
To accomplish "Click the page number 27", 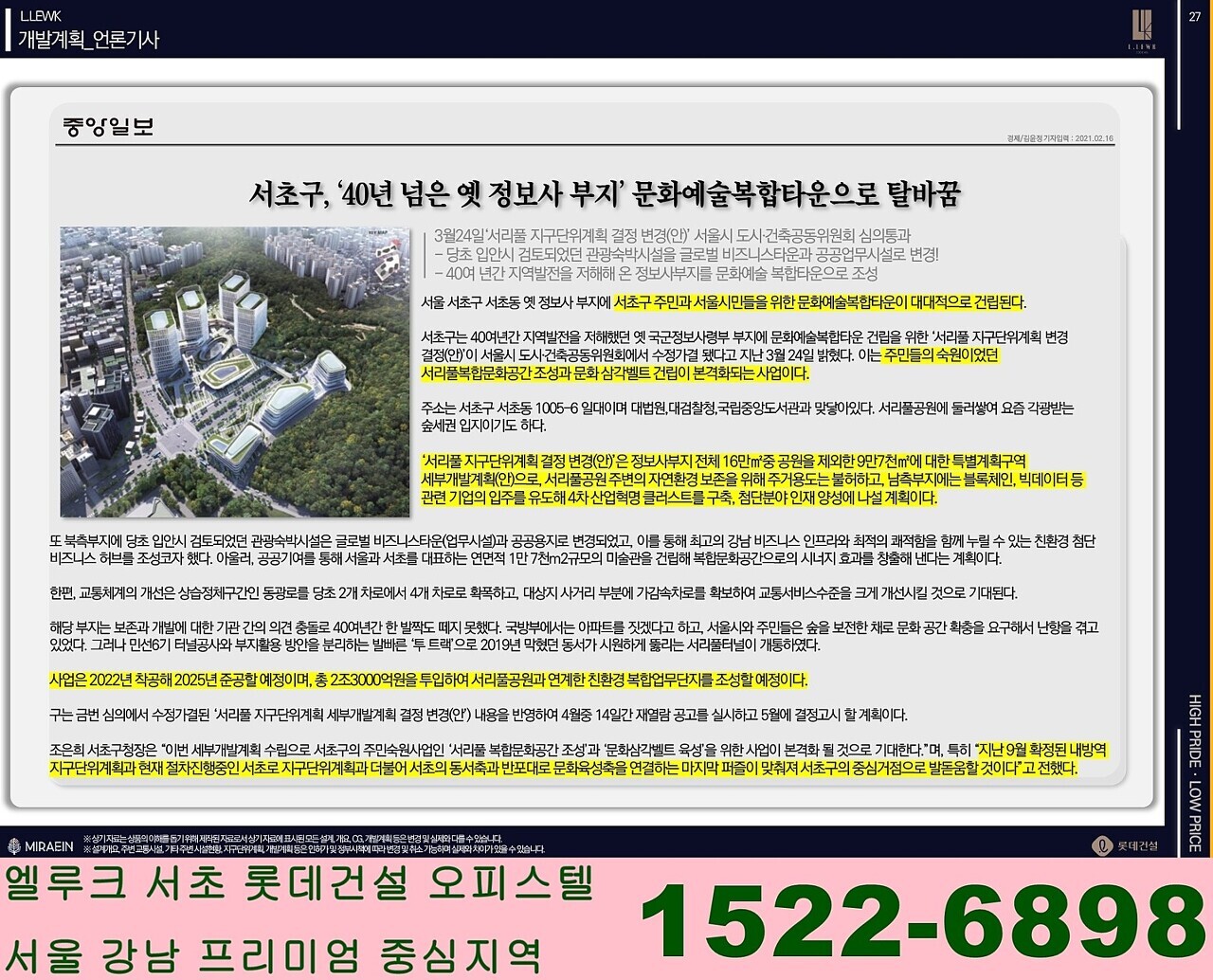I will pos(1195,17).
